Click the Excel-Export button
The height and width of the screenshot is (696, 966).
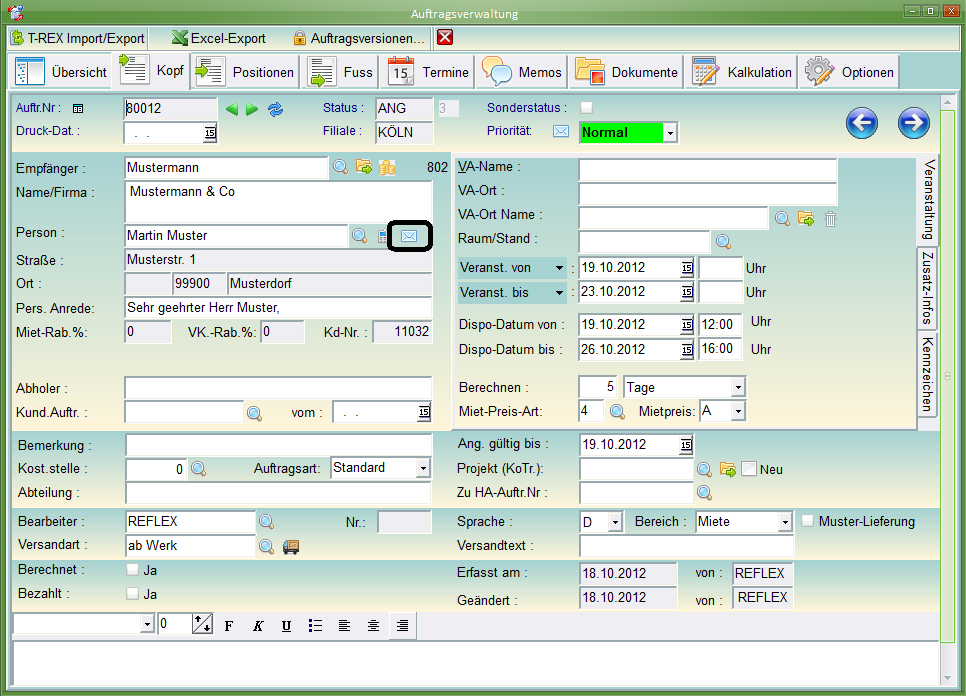(218, 38)
